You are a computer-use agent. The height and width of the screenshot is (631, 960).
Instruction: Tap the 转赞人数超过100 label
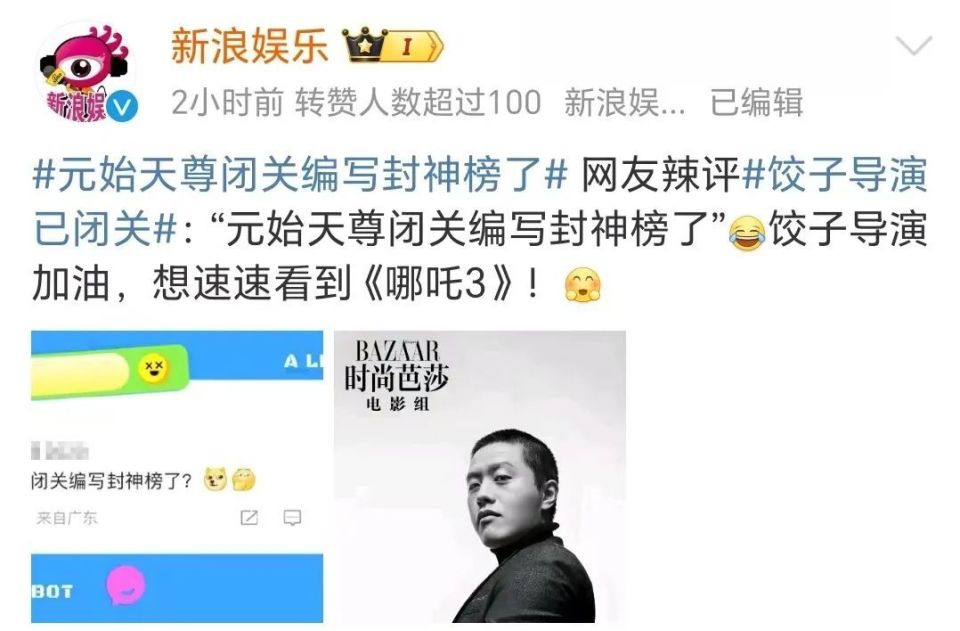(418, 102)
